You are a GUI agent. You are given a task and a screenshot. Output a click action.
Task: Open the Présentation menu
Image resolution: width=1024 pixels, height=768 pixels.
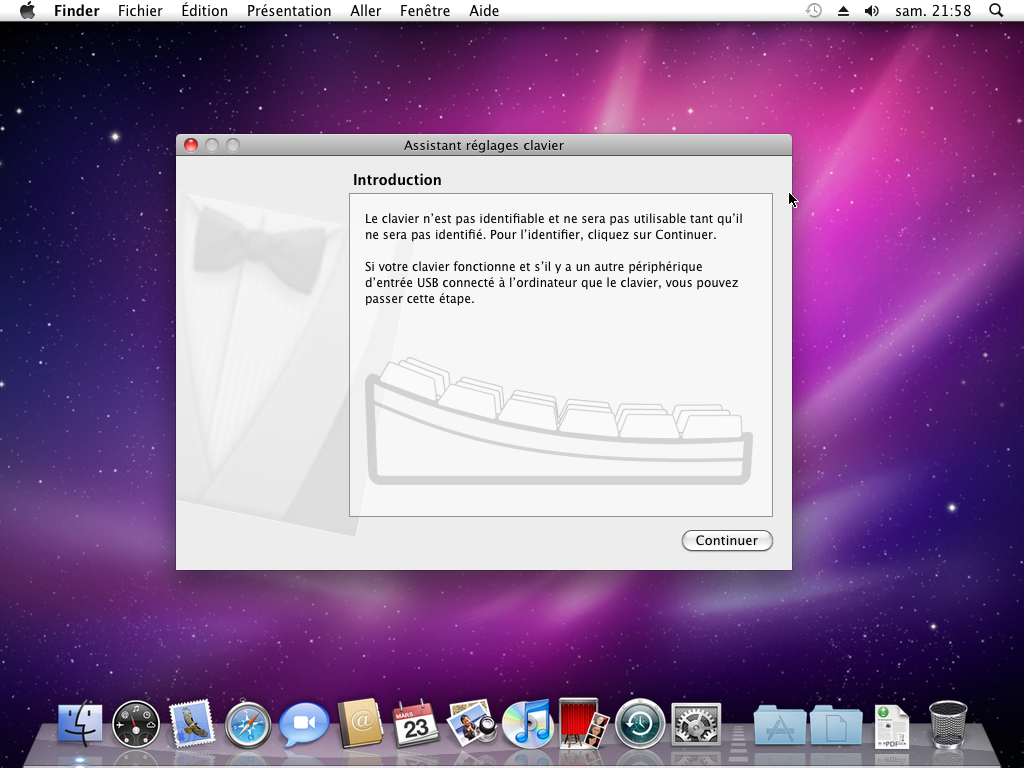[289, 11]
